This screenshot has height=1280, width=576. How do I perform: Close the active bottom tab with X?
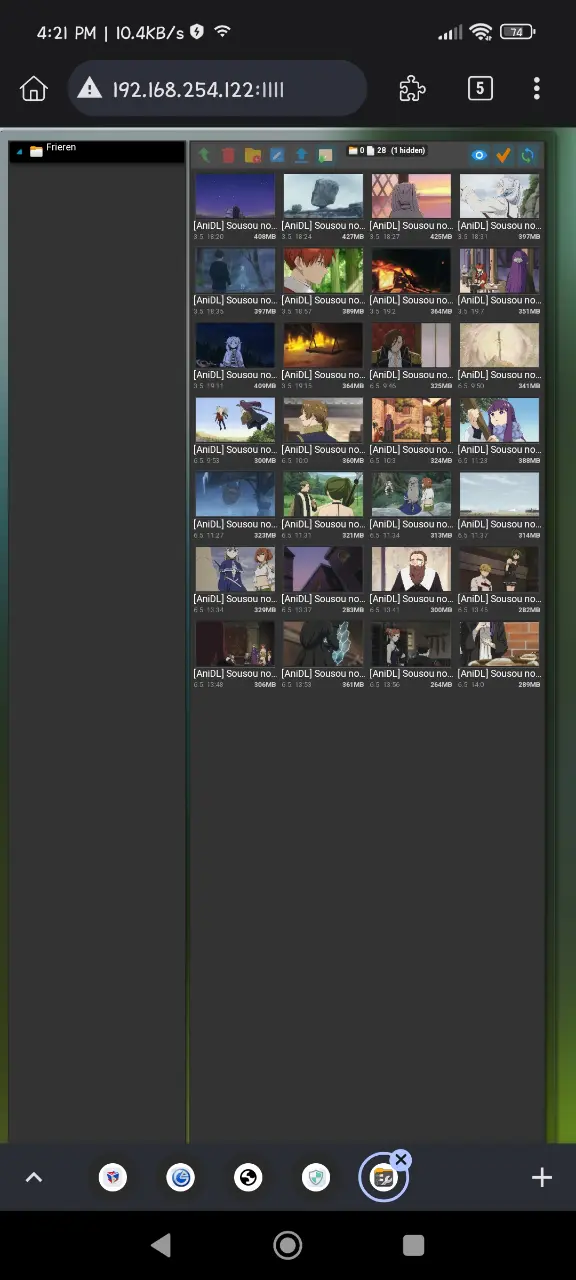(401, 1160)
